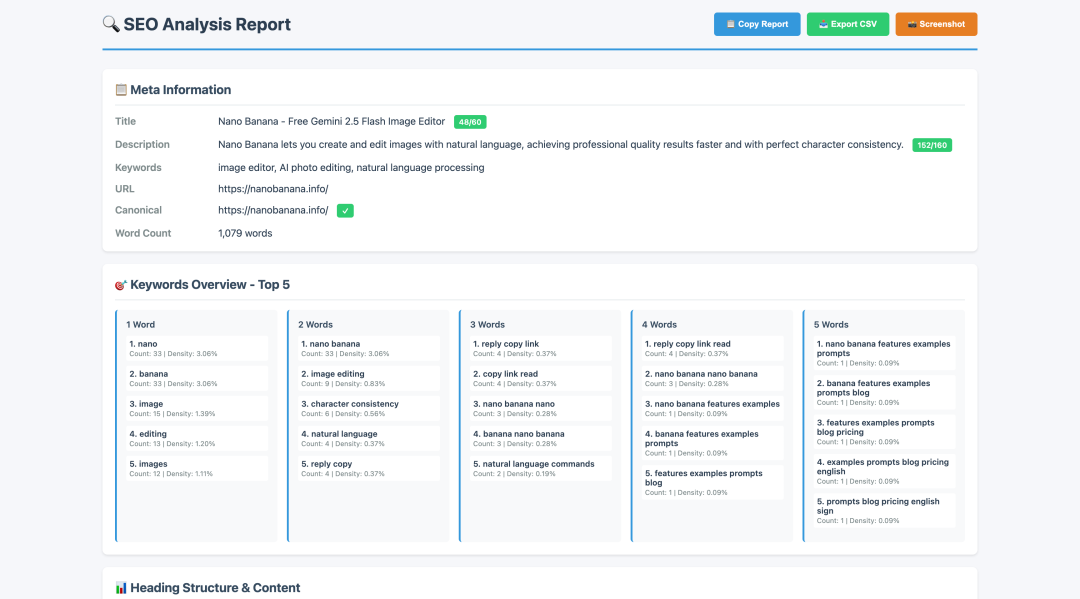Screen dimensions: 1080x599
Task: Select keyword '2. banana' in 1 Word column
Action: 197,379
